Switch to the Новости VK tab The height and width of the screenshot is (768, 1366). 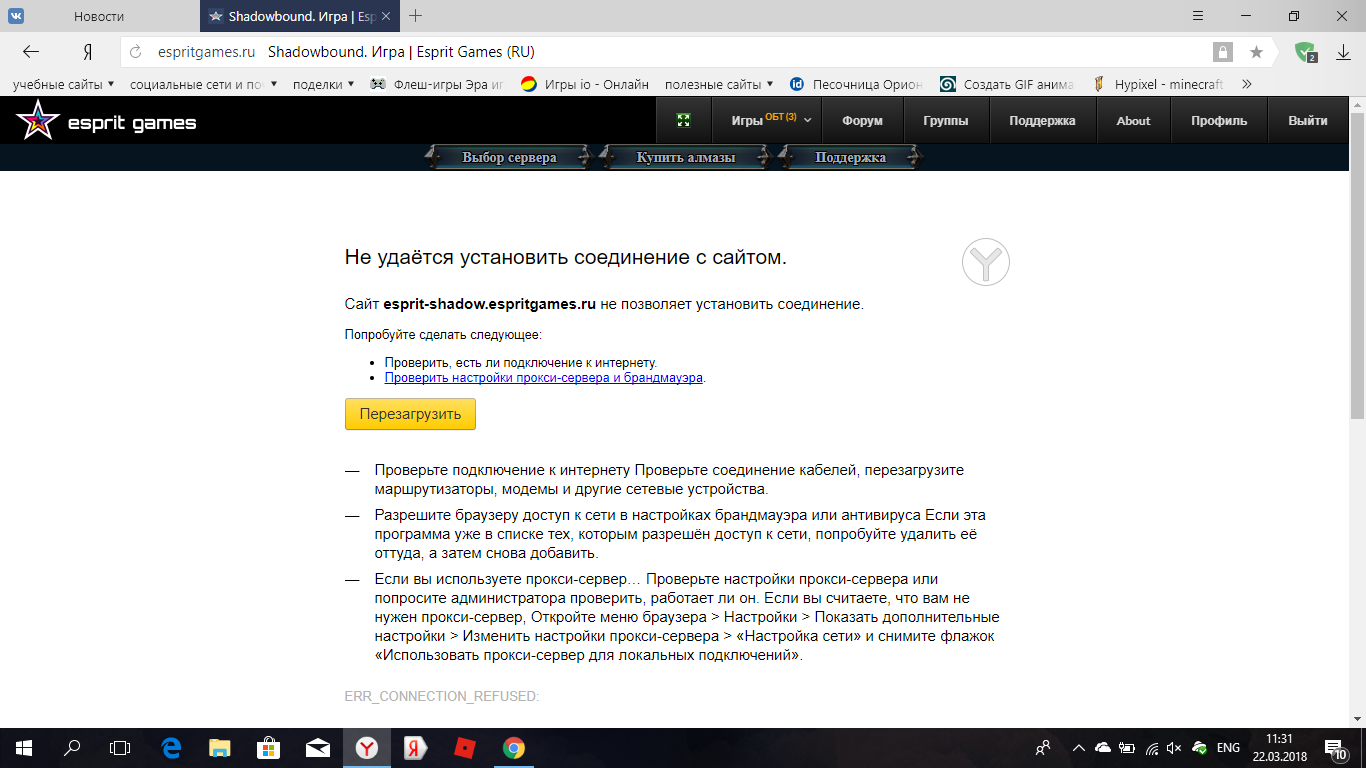pos(100,17)
